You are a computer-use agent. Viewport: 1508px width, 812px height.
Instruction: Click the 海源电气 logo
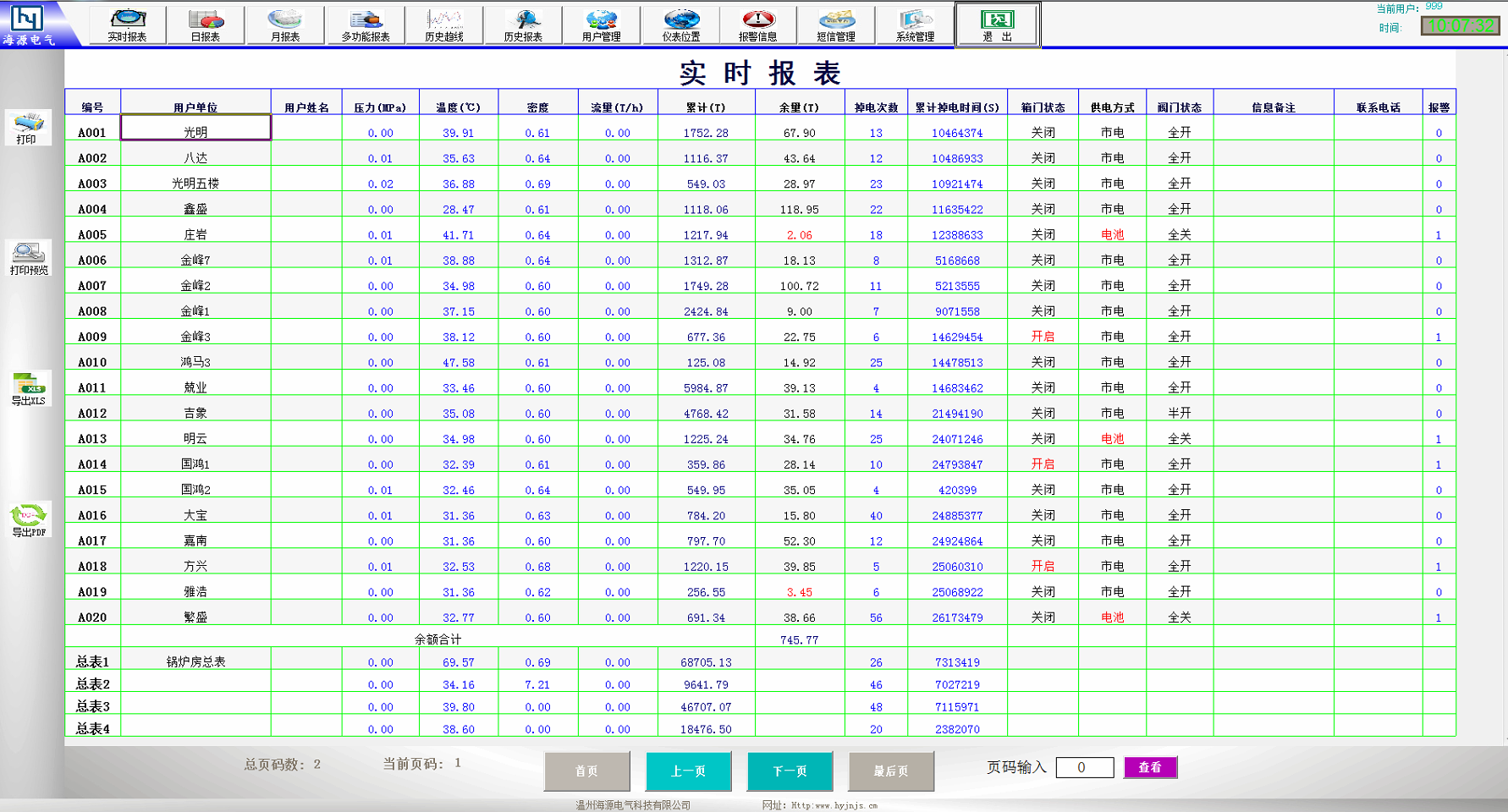click(29, 24)
